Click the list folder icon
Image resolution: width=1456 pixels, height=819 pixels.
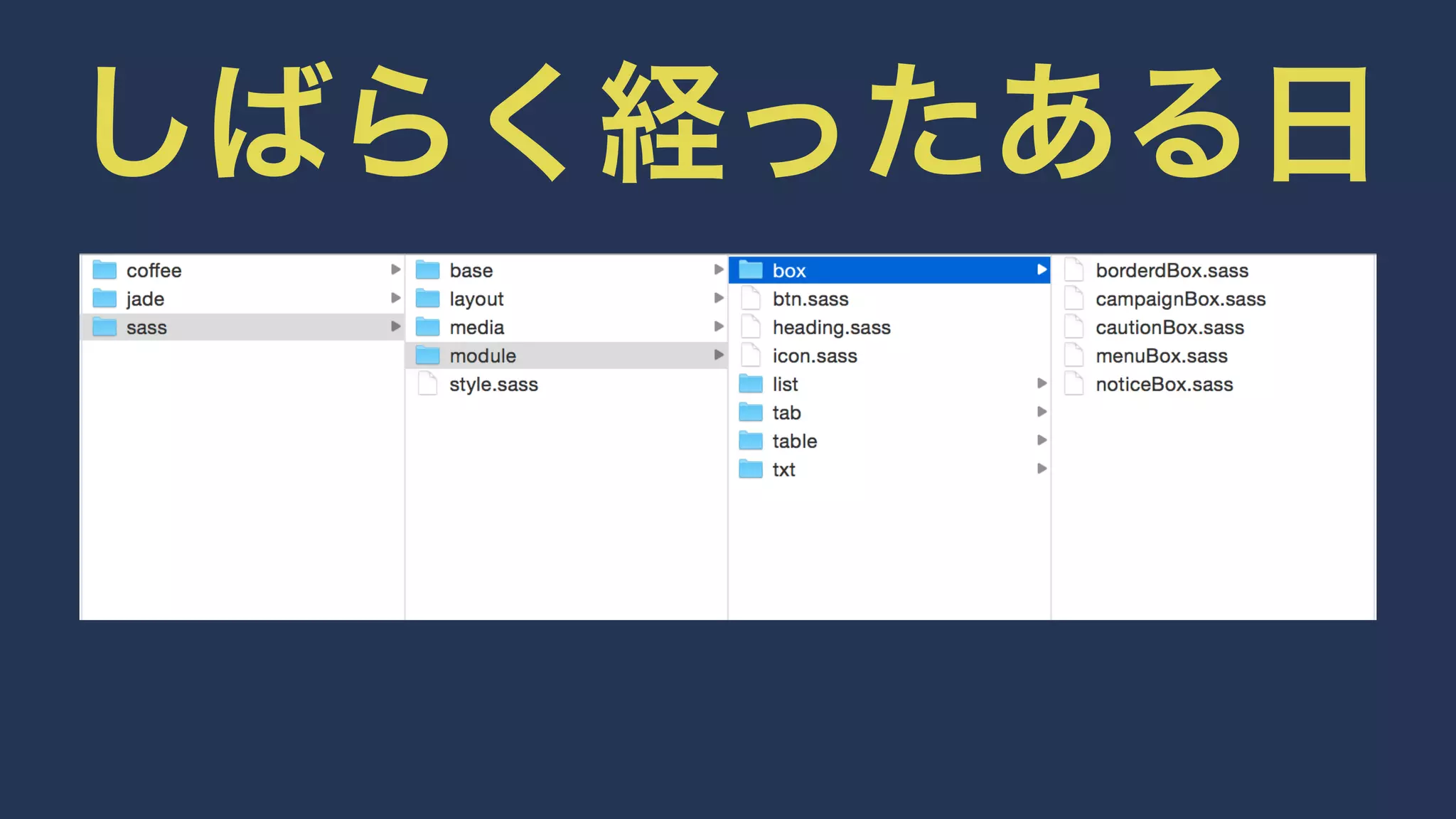(751, 384)
